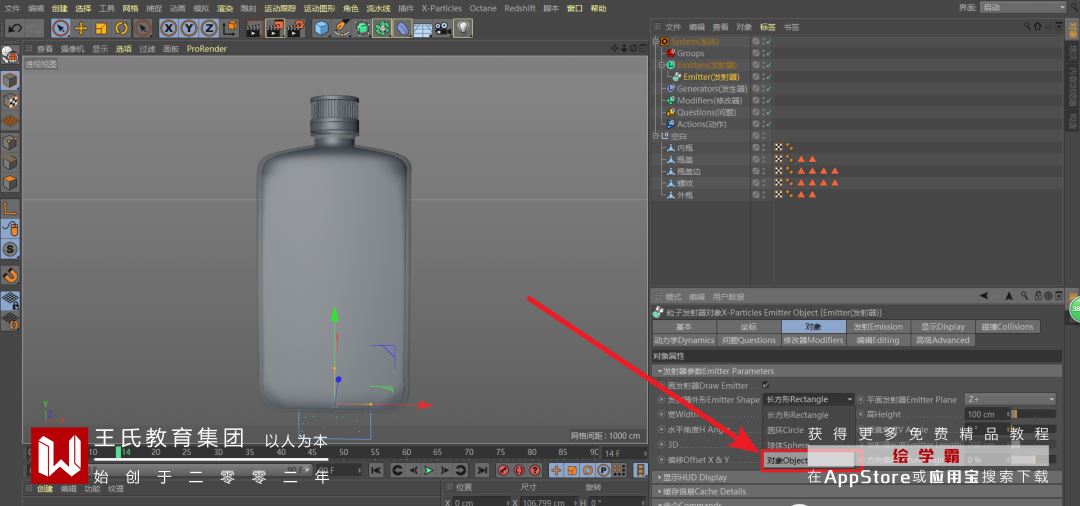Image resolution: width=1080 pixels, height=506 pixels.
Task: Expand 显示HUD Display section
Action: pyautogui.click(x=660, y=477)
